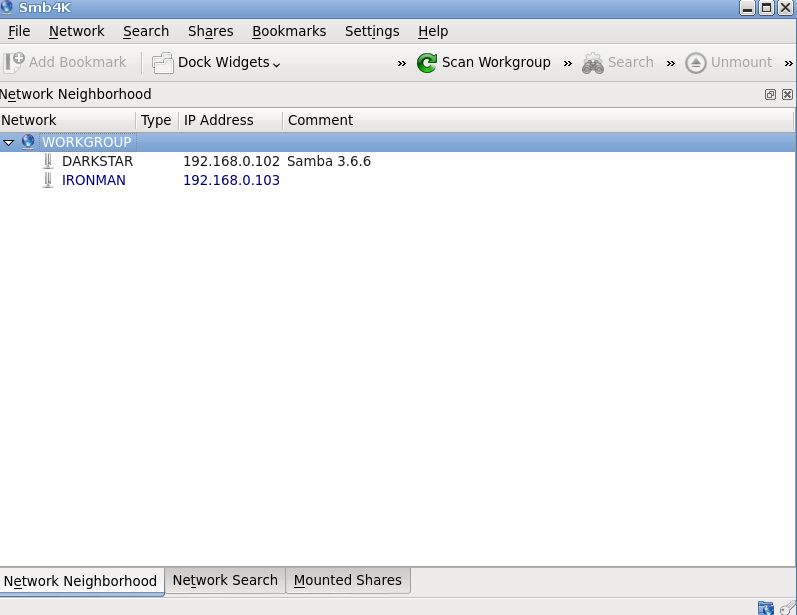The width and height of the screenshot is (797, 615).
Task: Open the Search menu
Action: [x=146, y=32]
